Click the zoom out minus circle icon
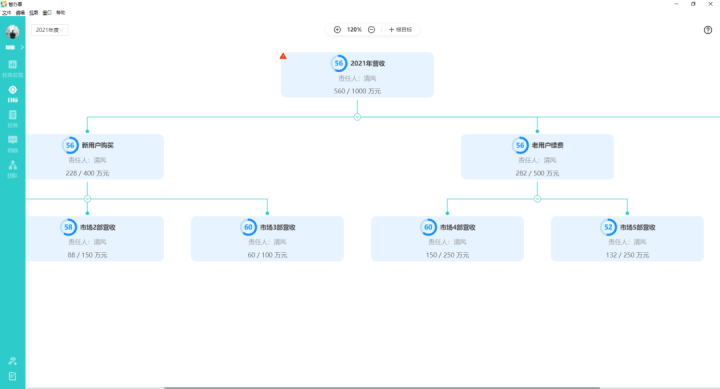The height and width of the screenshot is (389, 720). 371,29
